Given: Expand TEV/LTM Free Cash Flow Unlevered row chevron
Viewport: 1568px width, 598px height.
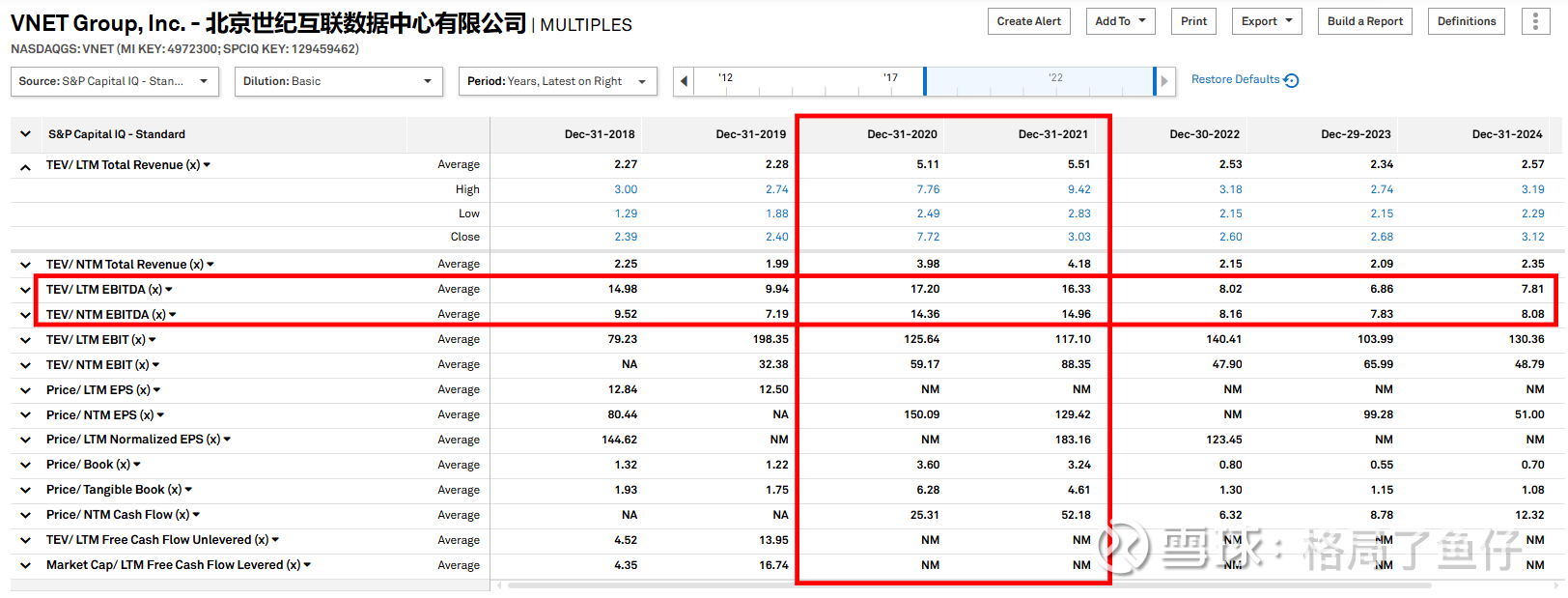Looking at the screenshot, I should coord(26,541).
